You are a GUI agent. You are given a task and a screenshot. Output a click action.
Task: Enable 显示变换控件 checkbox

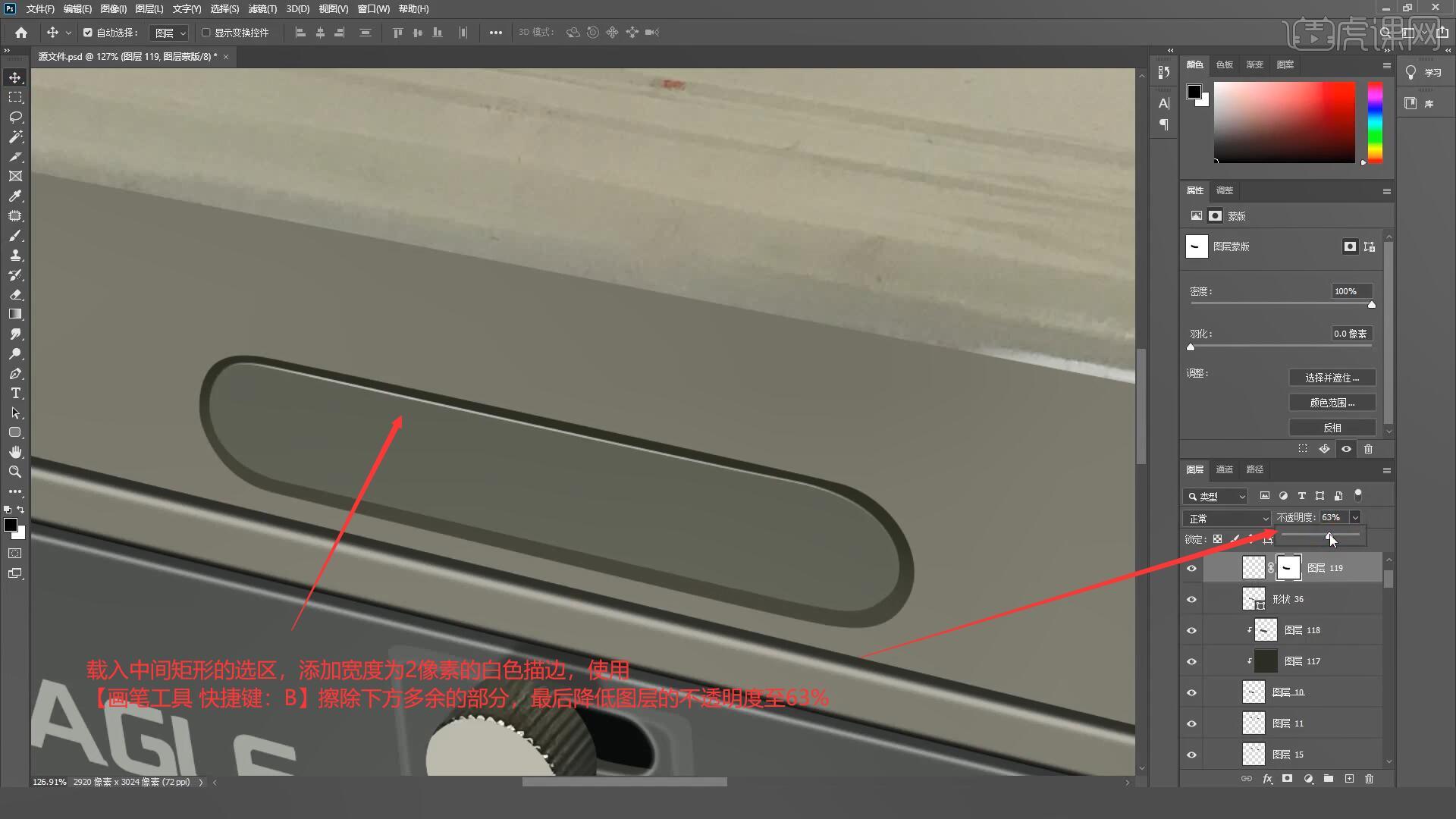click(x=206, y=33)
